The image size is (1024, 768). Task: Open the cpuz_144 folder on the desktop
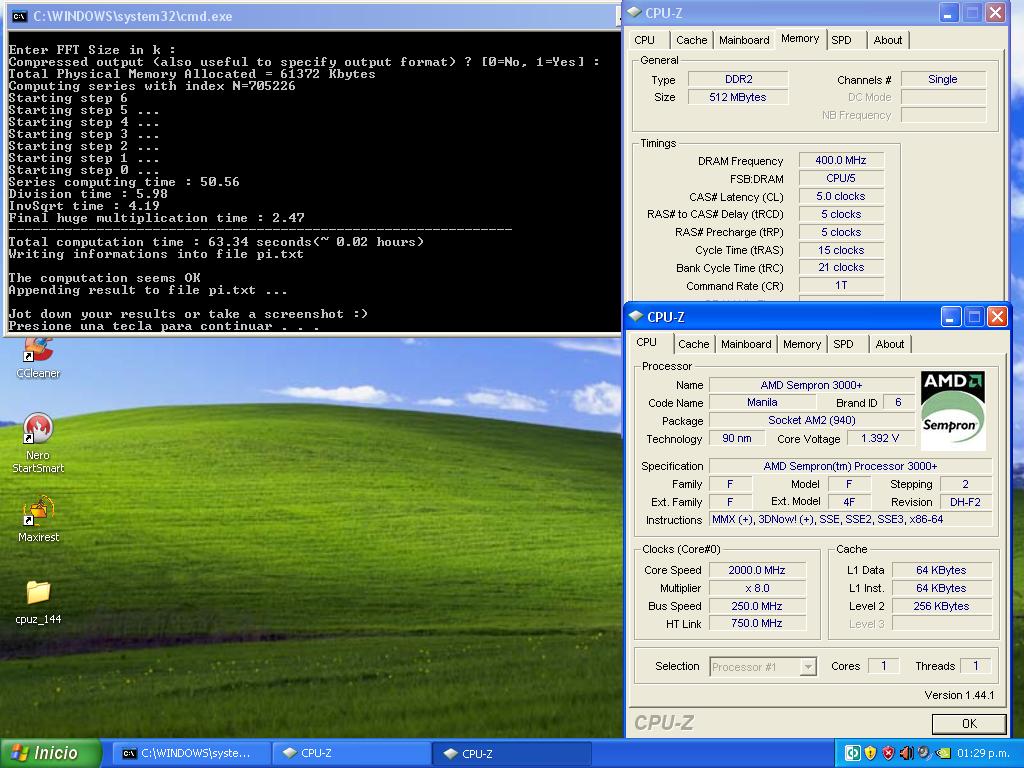coord(38,601)
